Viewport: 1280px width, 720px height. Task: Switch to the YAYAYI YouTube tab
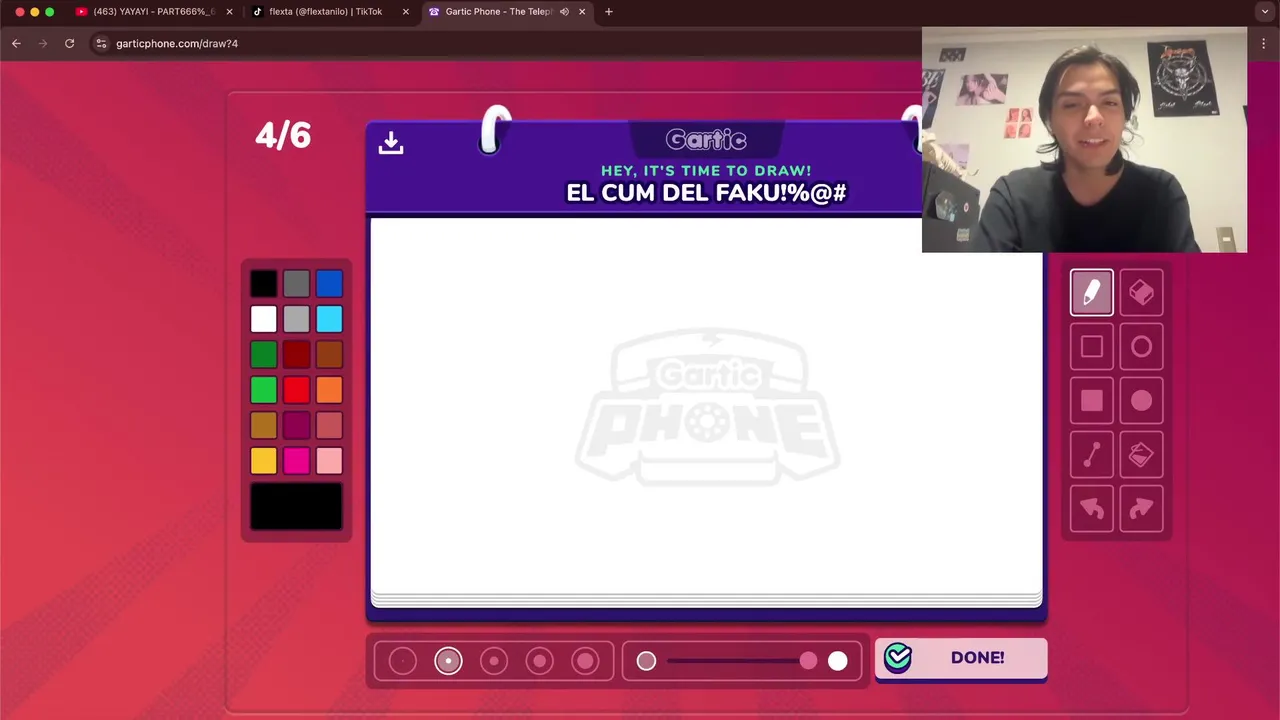click(154, 12)
